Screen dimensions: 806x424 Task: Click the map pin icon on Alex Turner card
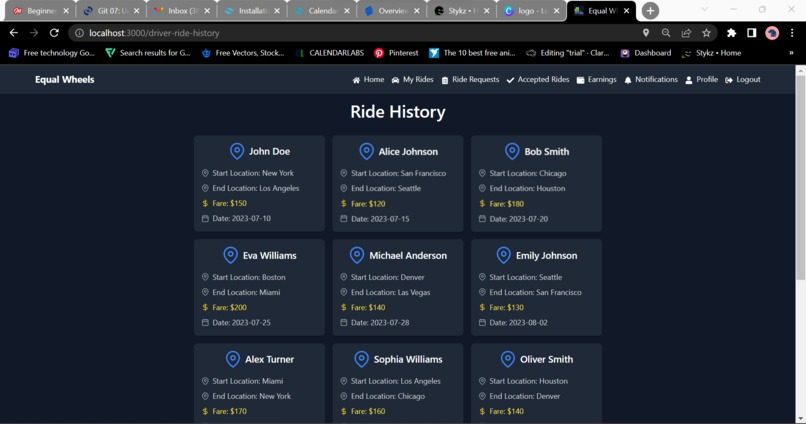click(233, 359)
